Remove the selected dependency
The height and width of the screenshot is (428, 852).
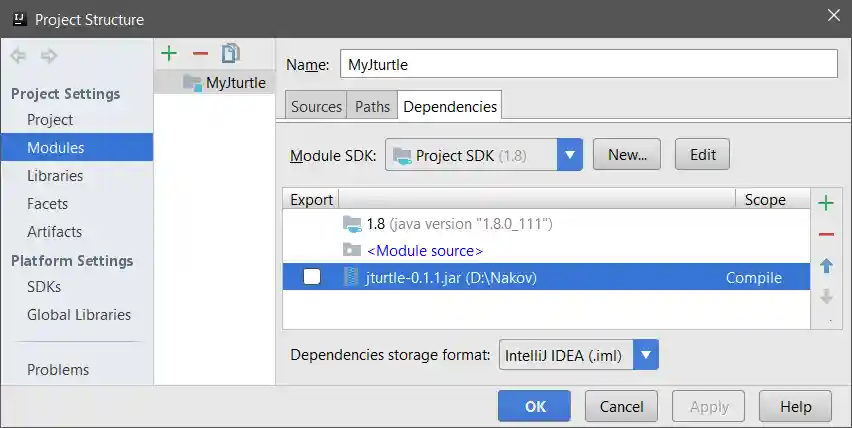click(x=826, y=235)
